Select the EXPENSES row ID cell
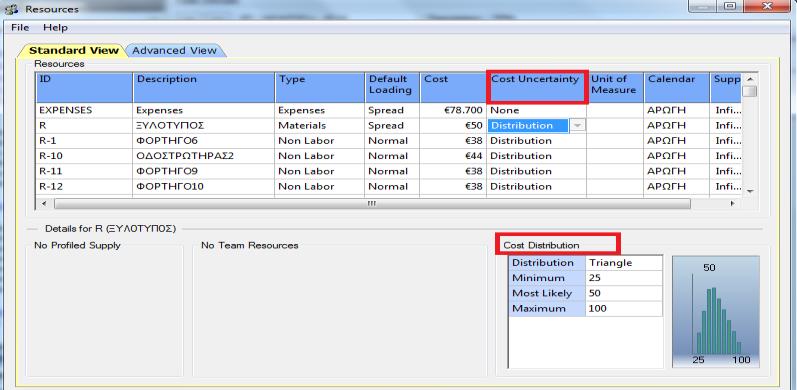The image size is (797, 390). (x=84, y=110)
